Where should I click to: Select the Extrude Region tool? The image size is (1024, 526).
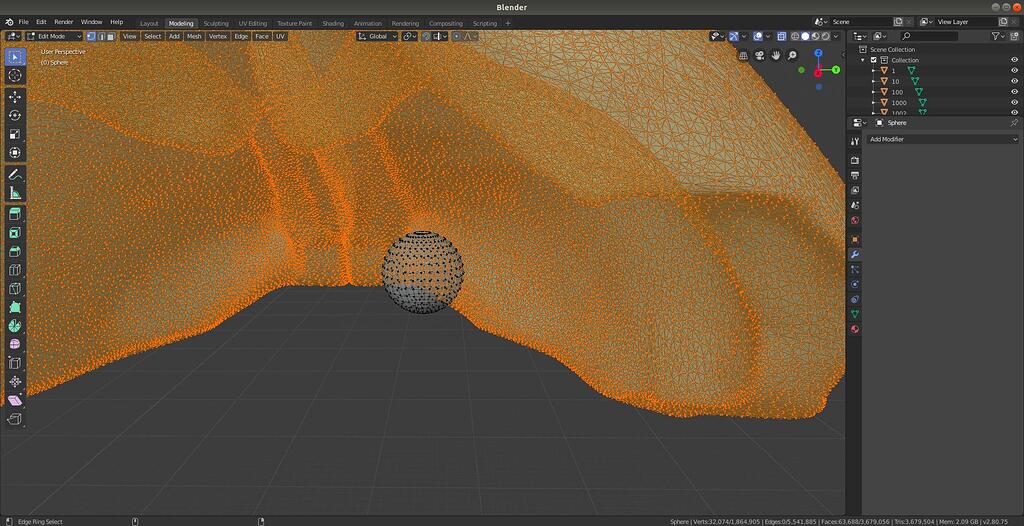pyautogui.click(x=15, y=214)
